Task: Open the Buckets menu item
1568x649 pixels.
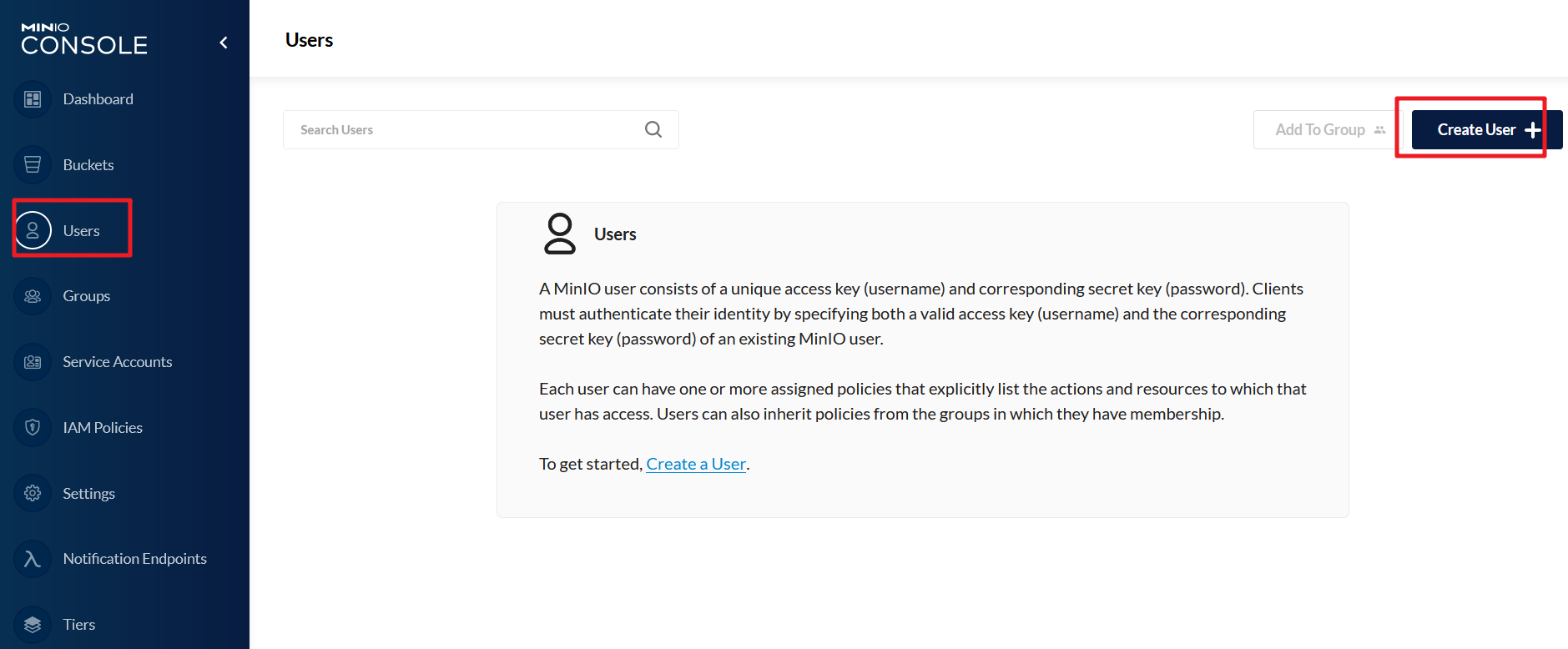Action: (x=88, y=165)
